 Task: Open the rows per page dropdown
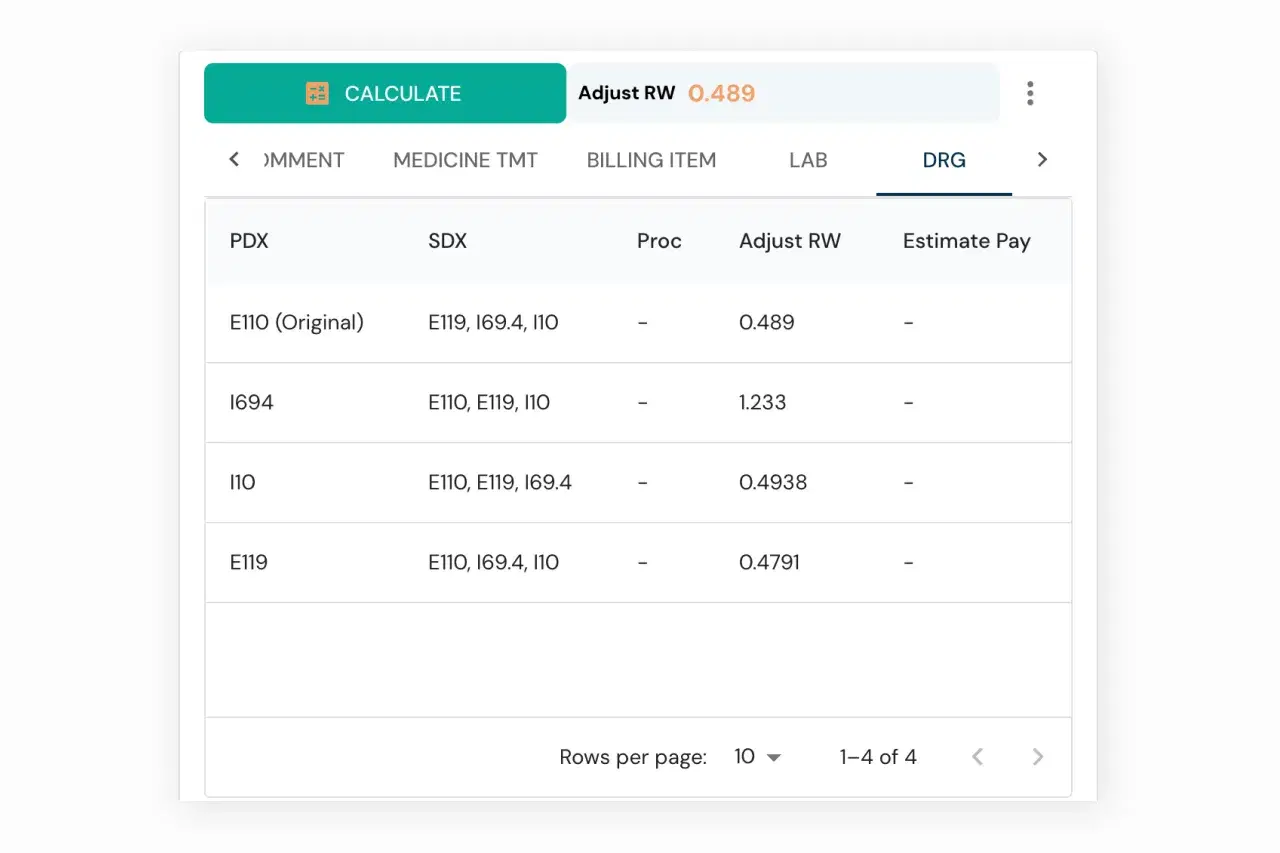coord(757,757)
